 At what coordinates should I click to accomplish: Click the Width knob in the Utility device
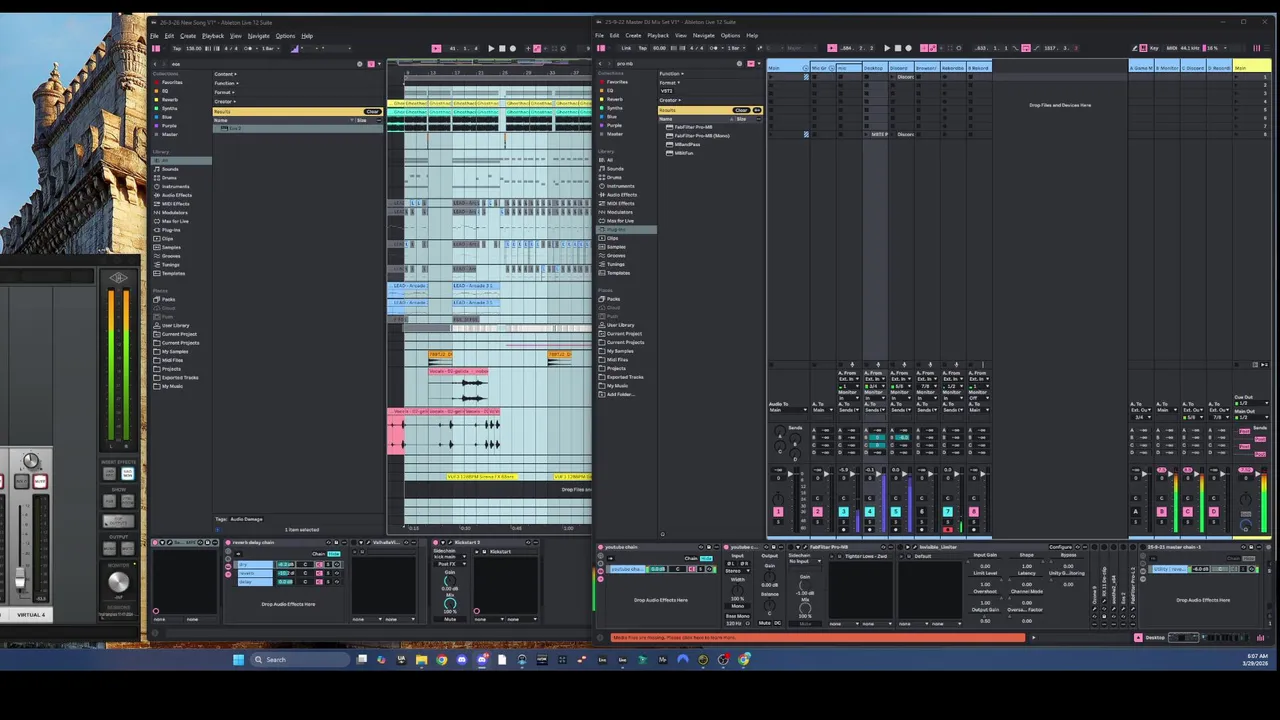click(738, 590)
